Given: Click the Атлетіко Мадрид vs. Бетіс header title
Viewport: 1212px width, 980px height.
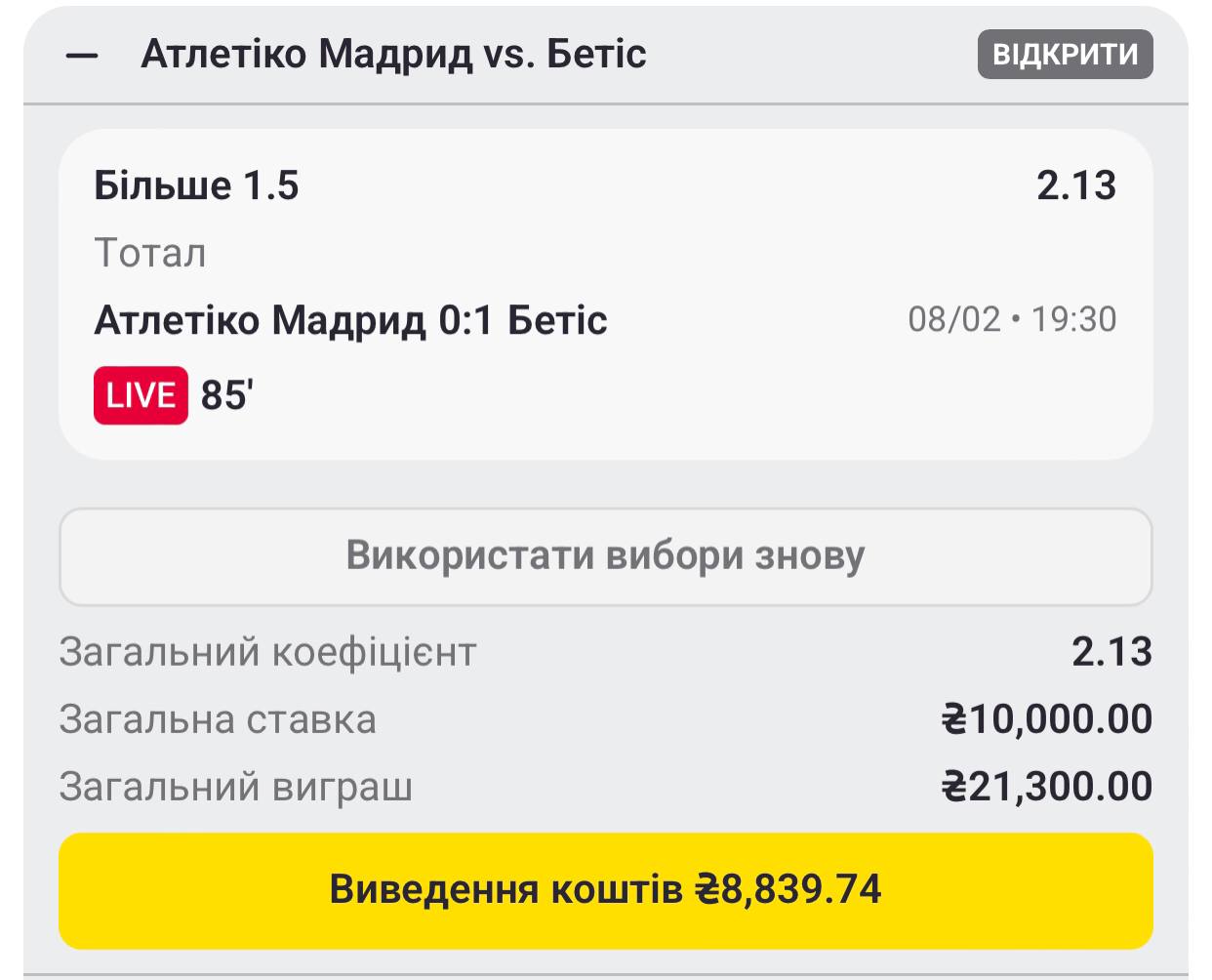Looking at the screenshot, I should click(393, 55).
